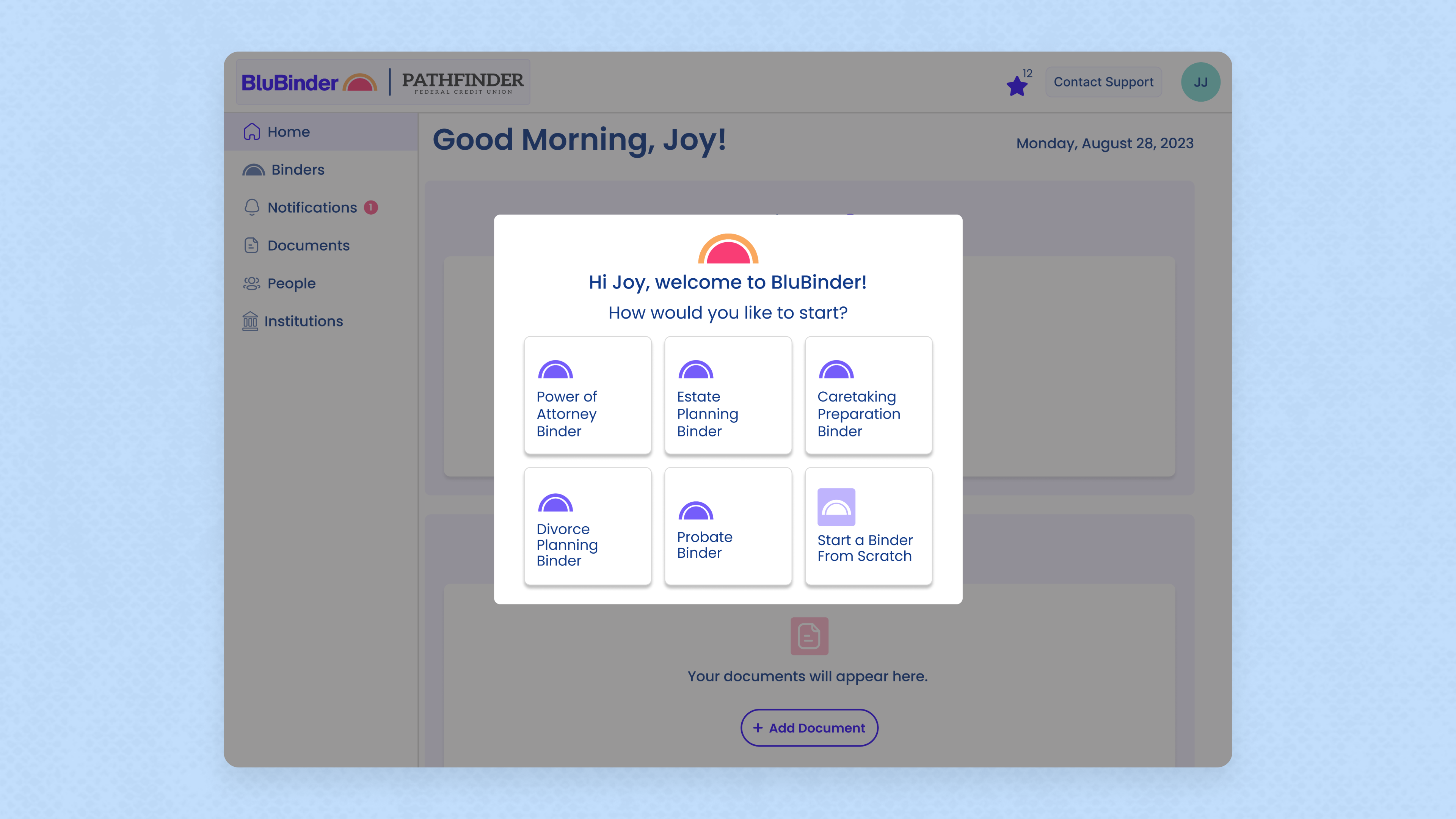Click the Notifications badge count
The width and height of the screenshot is (1456, 819).
click(x=371, y=207)
